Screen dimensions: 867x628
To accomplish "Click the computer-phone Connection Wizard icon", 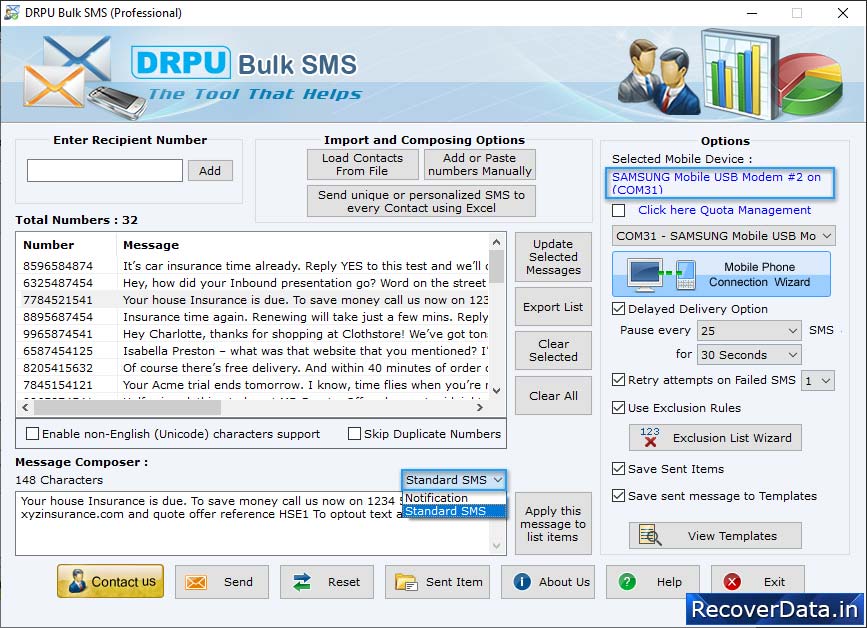I will coord(661,275).
